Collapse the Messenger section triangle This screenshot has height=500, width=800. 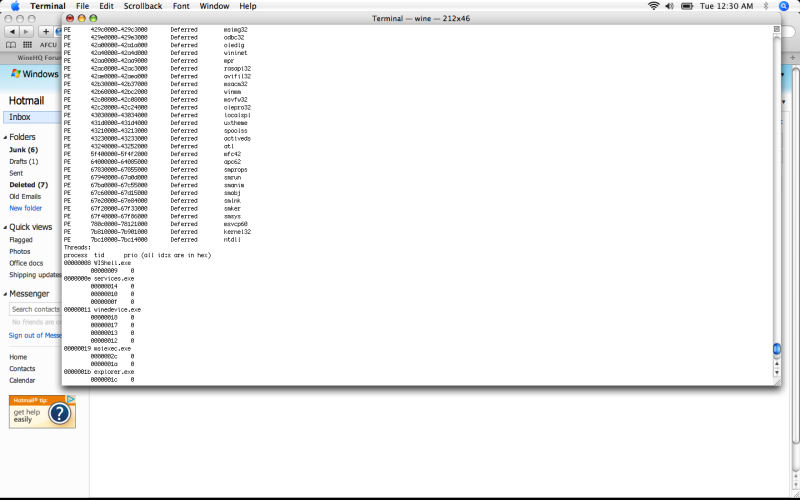(x=5, y=294)
